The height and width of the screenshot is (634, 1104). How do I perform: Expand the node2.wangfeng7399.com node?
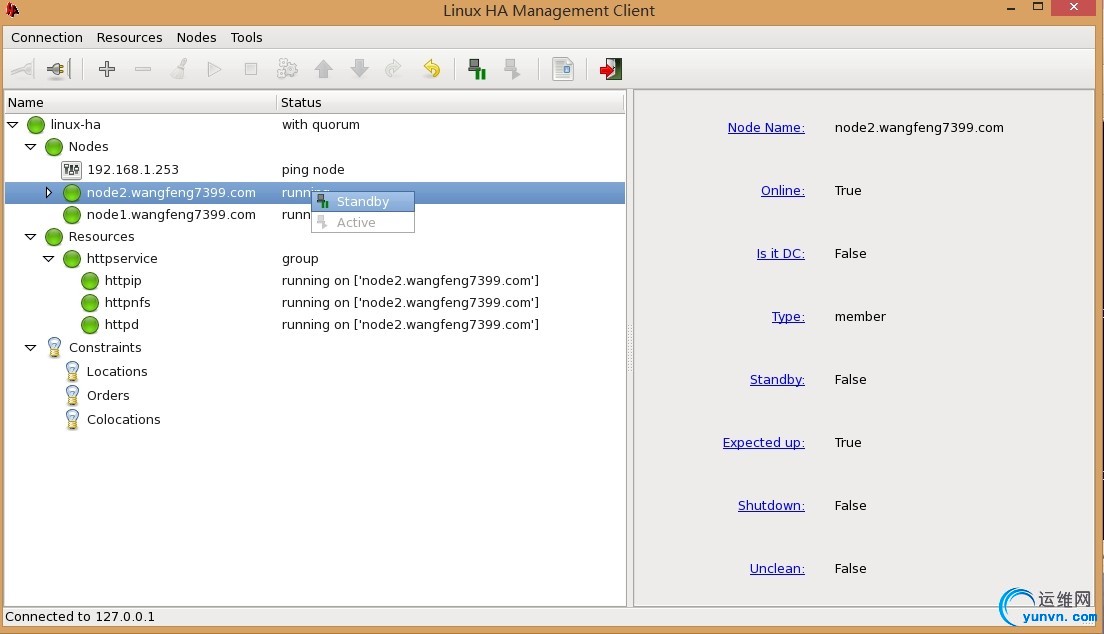click(48, 192)
